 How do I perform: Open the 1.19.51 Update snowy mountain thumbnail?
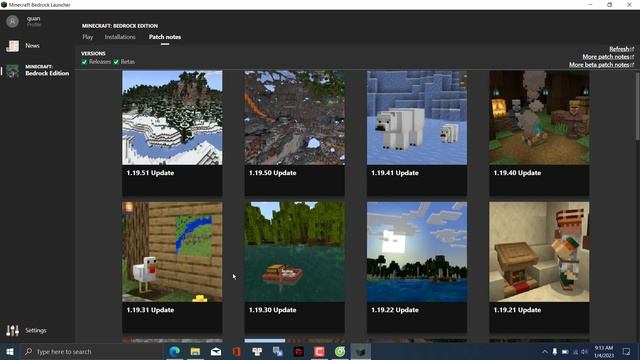tap(172, 118)
